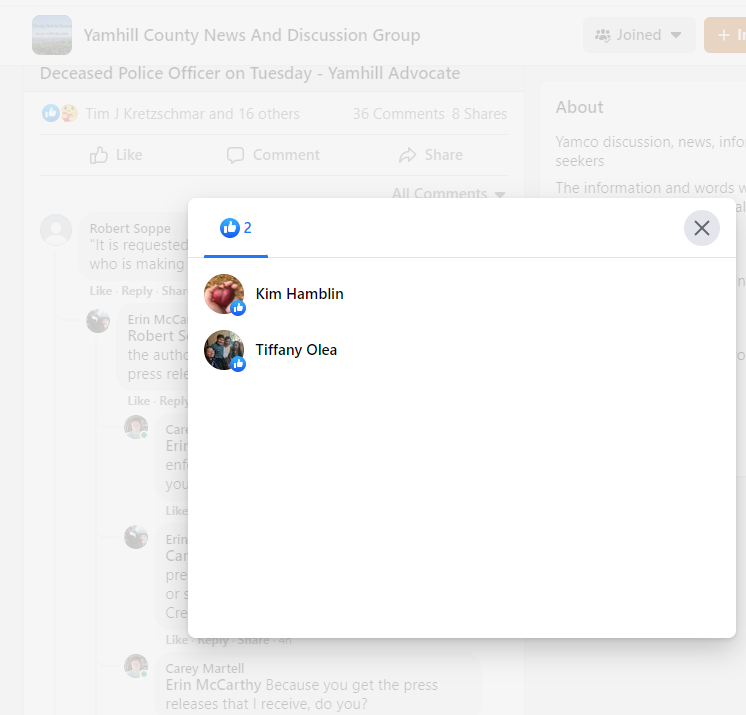Click Robert Soppe's default avatar
746x715 pixels.
(x=56, y=229)
